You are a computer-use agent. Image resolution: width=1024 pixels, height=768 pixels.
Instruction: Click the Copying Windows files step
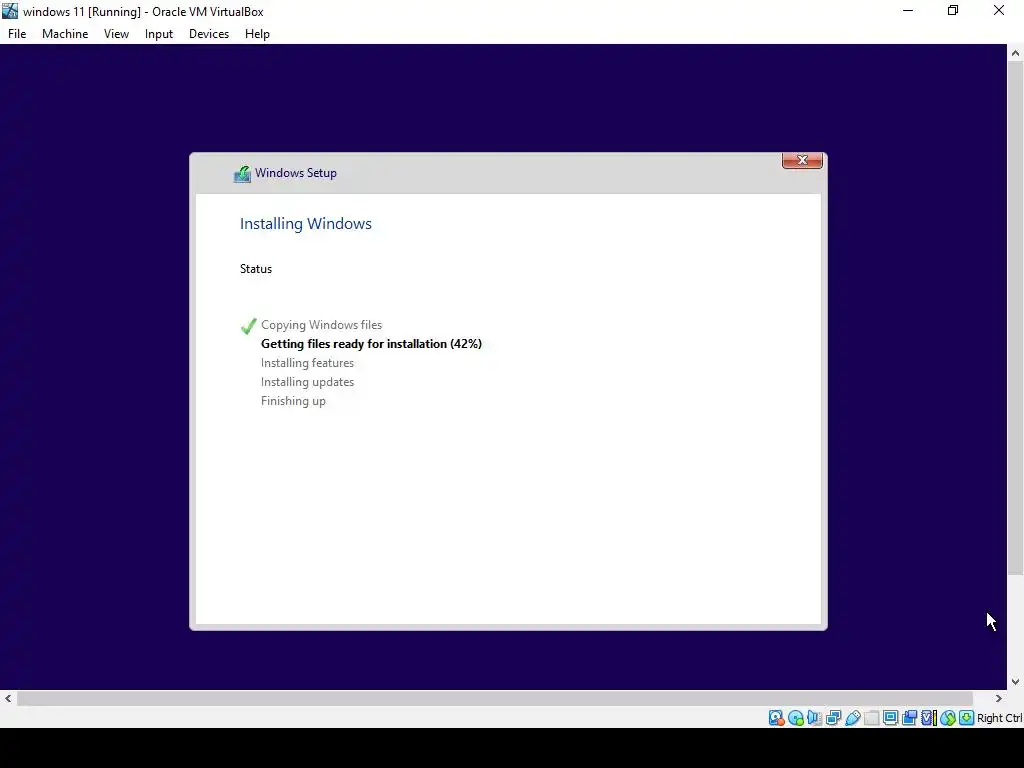[321, 325]
